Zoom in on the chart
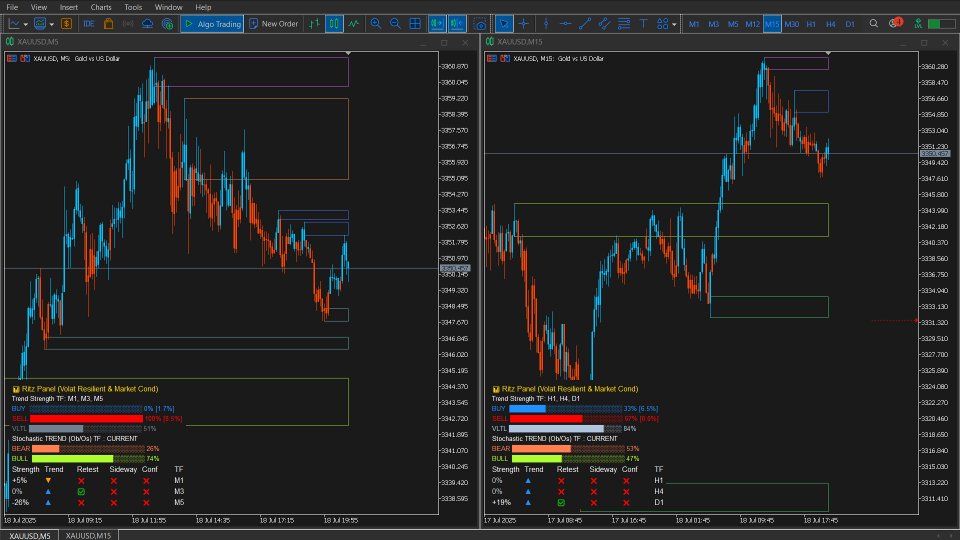The width and height of the screenshot is (960, 540). (x=376, y=24)
